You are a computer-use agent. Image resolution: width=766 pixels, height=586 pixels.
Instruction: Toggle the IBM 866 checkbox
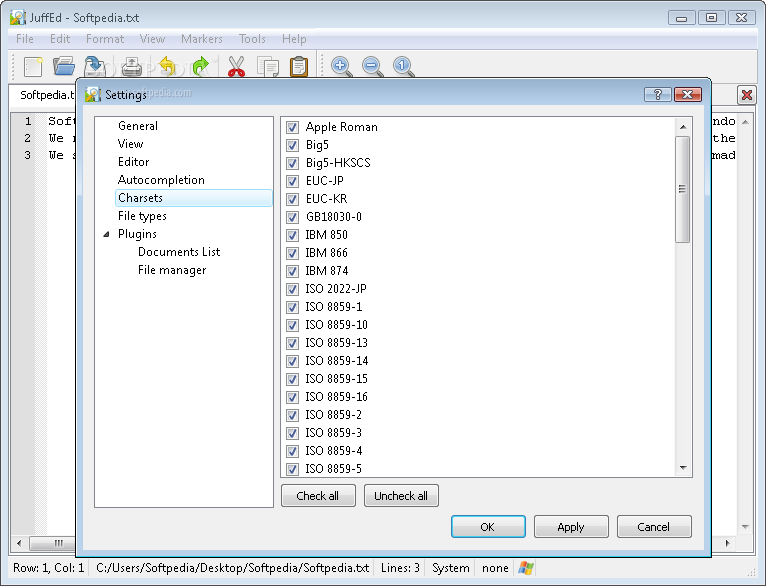tap(292, 253)
